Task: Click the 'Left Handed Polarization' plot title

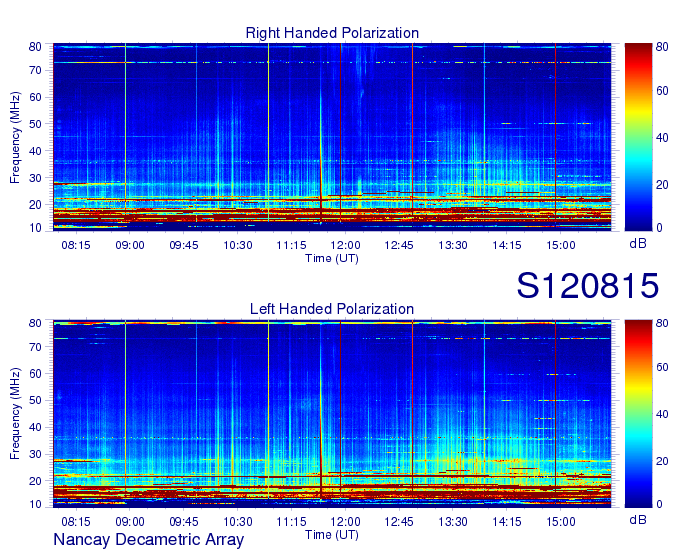Action: 332,309
